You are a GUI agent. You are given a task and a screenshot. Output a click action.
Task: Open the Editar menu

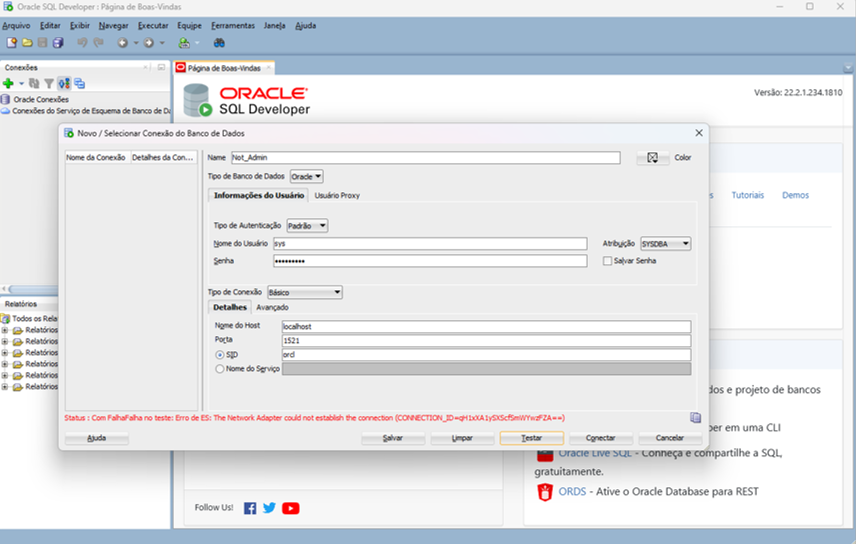50,26
